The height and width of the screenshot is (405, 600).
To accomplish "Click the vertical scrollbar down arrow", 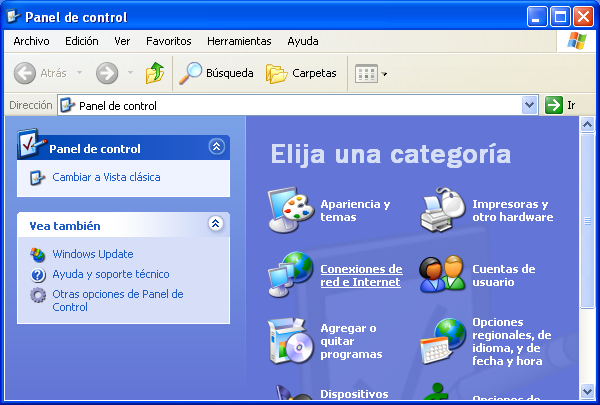I will (x=587, y=390).
